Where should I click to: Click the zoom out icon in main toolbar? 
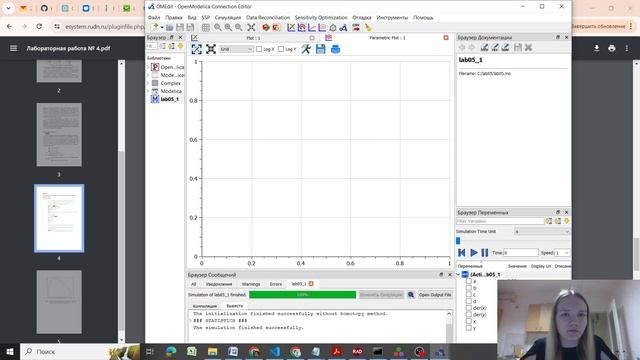[238, 27]
